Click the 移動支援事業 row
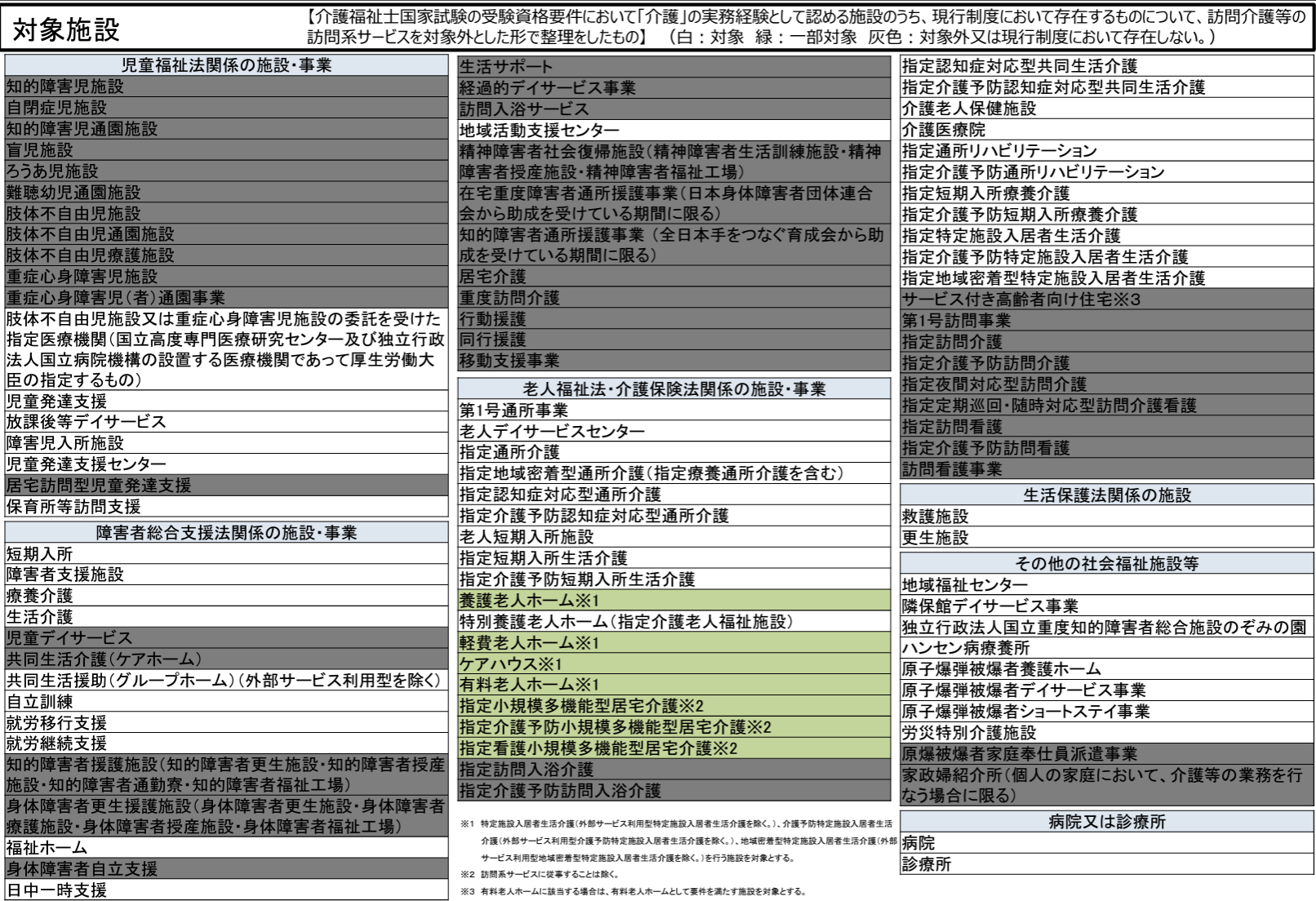 pyautogui.click(x=674, y=361)
